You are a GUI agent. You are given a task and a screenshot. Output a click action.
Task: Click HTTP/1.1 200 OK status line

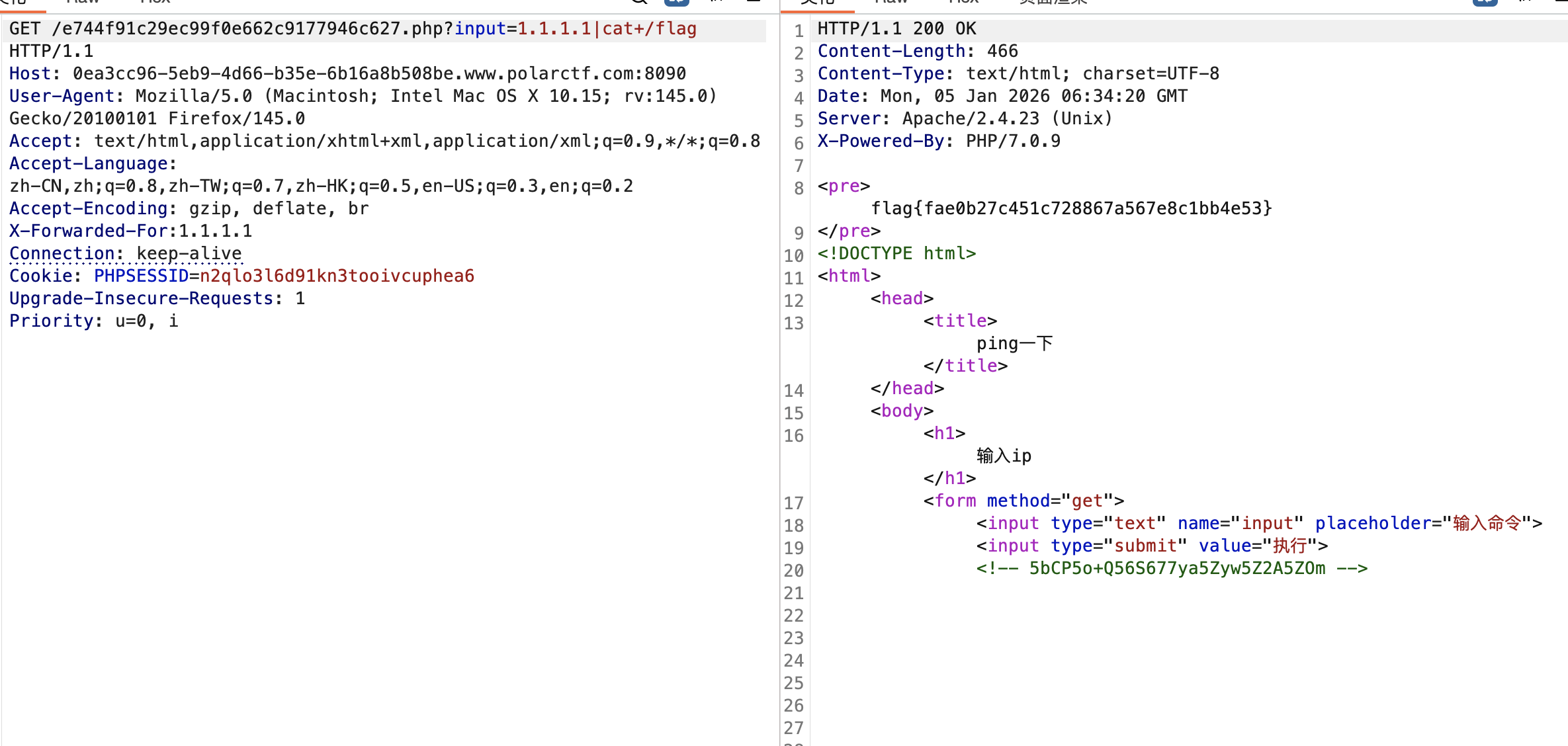(x=896, y=29)
